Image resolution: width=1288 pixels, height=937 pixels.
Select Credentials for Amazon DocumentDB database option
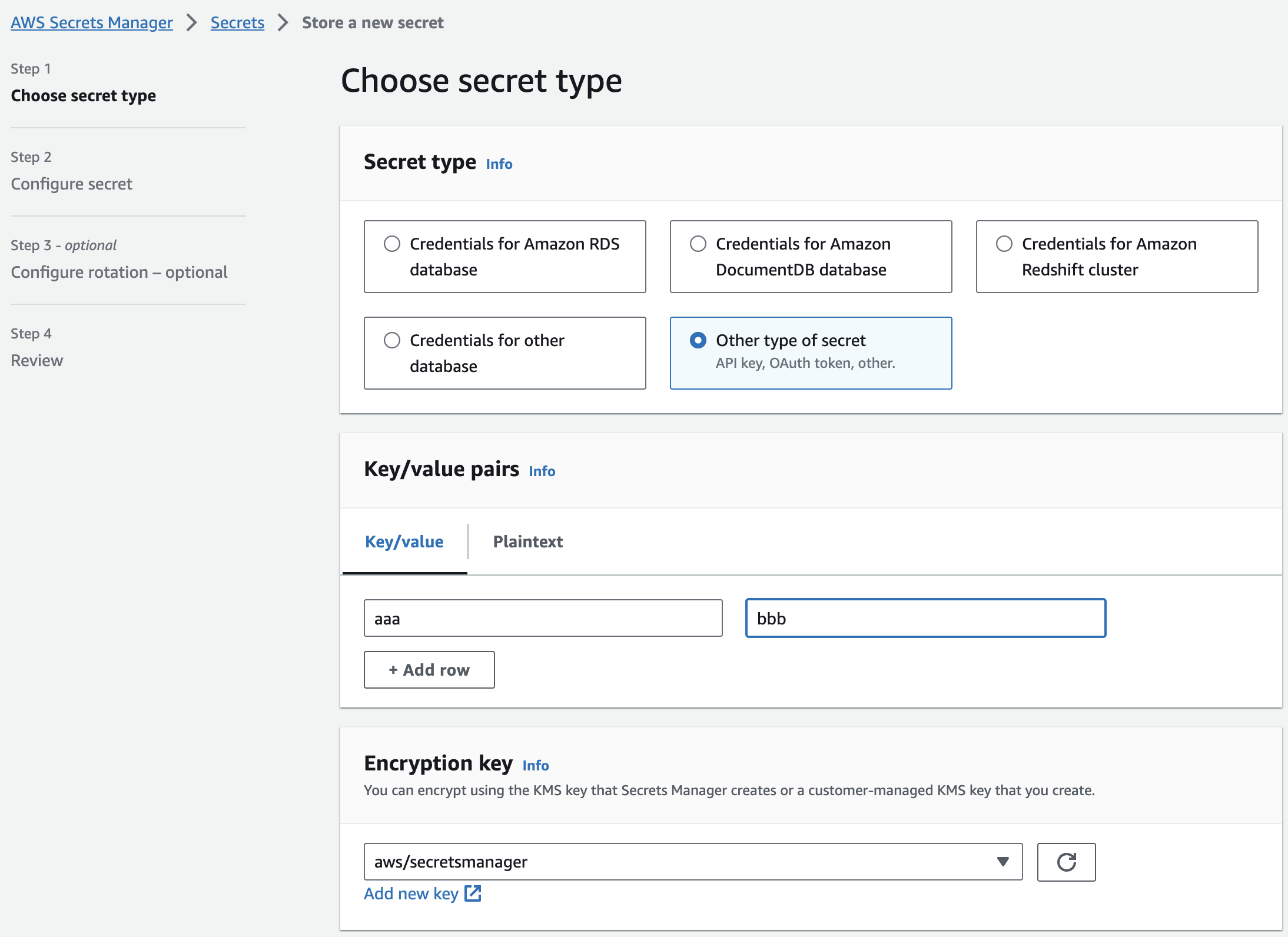click(x=698, y=244)
